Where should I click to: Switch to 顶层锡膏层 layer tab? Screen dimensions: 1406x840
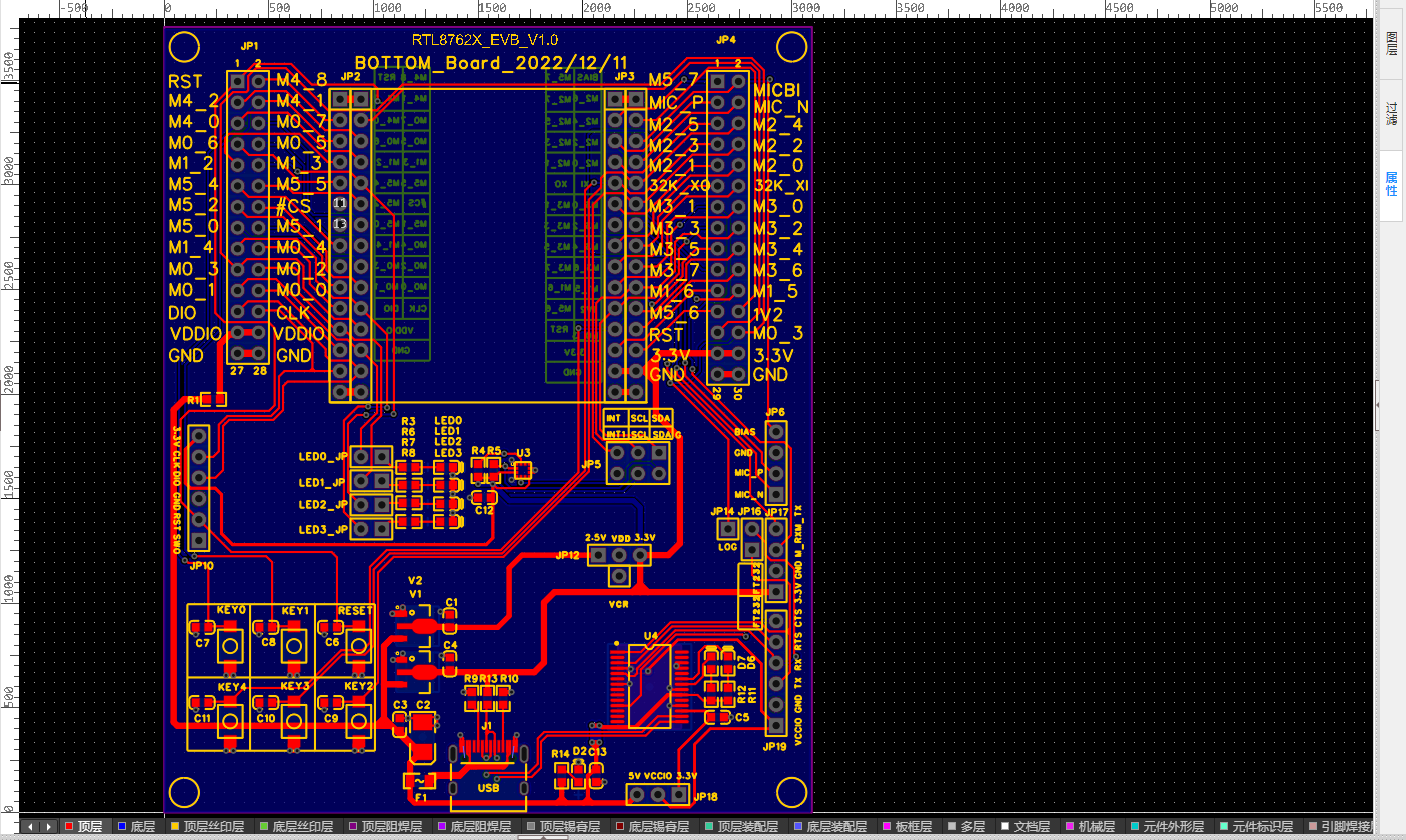click(x=563, y=827)
